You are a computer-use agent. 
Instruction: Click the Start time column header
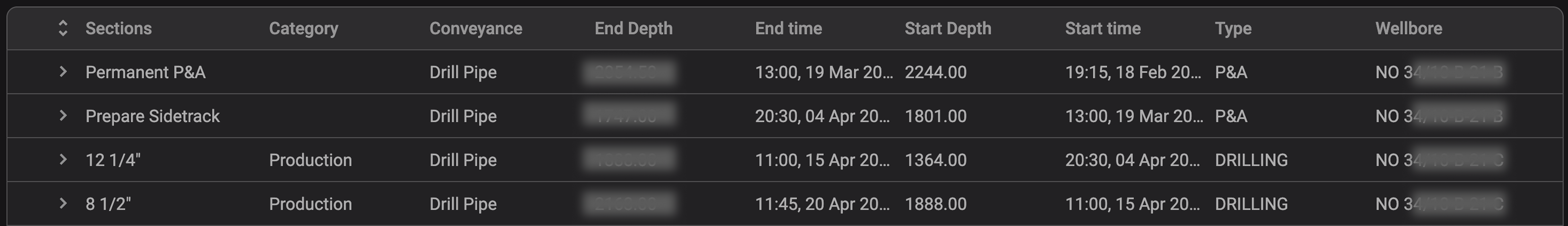click(x=1102, y=28)
